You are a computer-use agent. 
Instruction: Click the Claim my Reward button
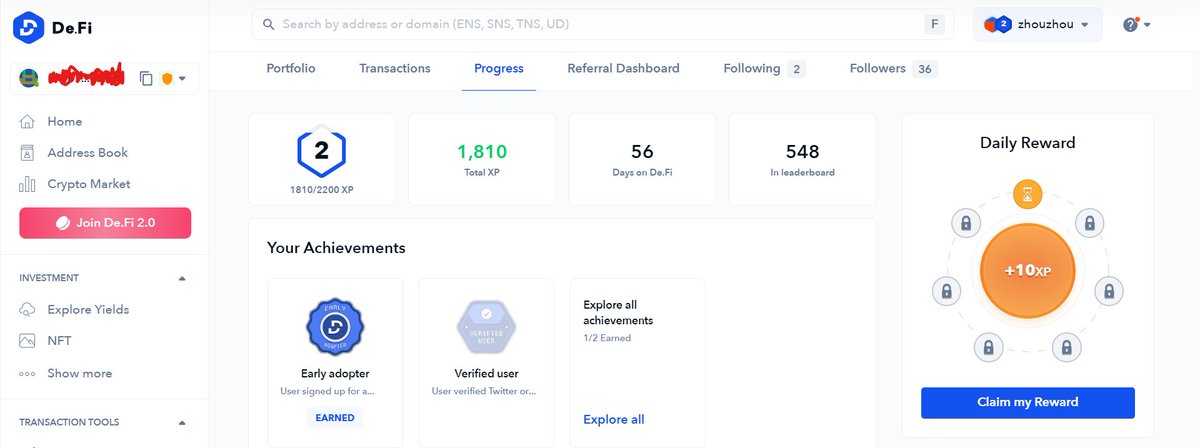[1028, 402]
